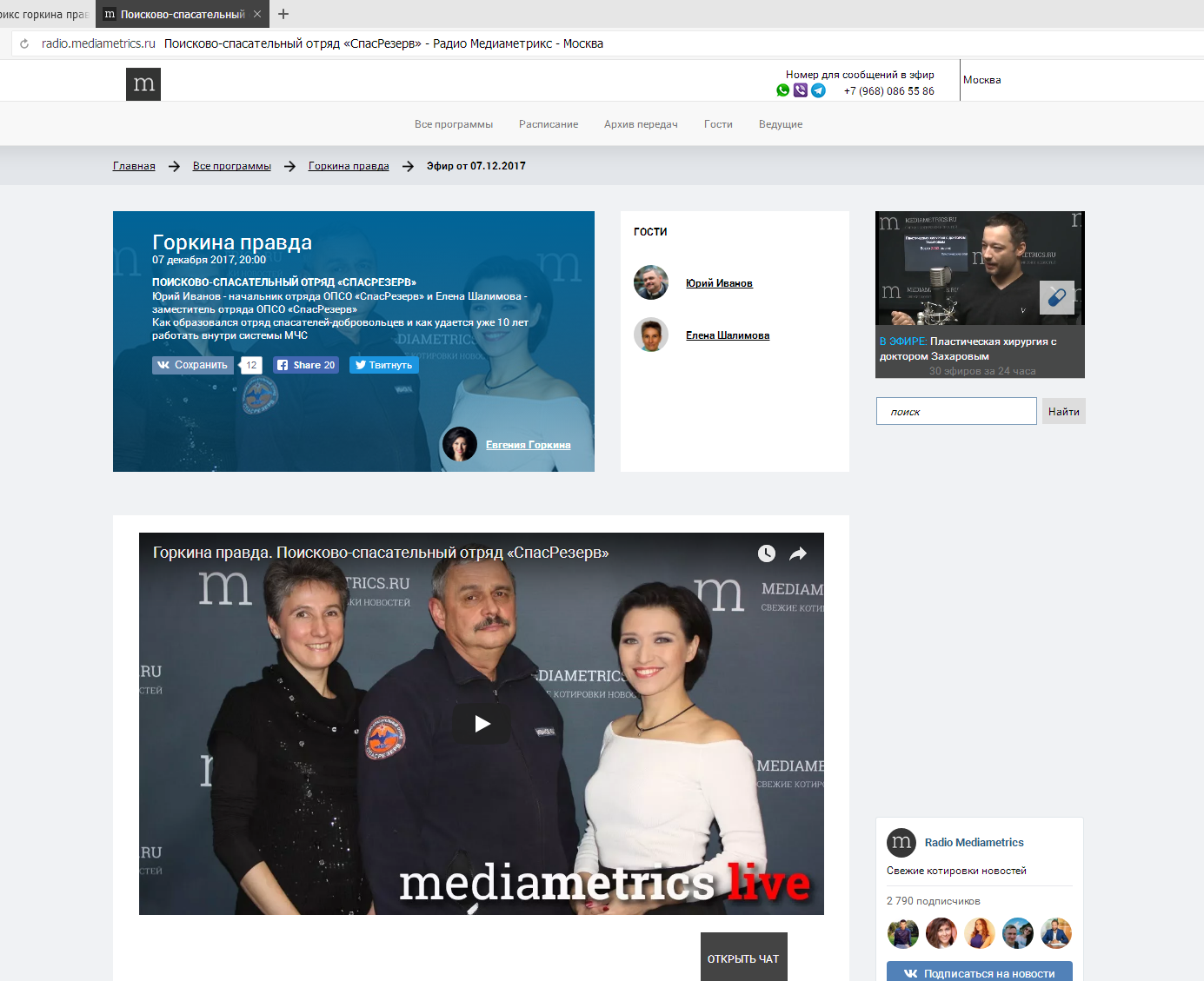Screen dimensions: 1204x981
Task: Reload the page with the refresh icon
Action: click(24, 43)
